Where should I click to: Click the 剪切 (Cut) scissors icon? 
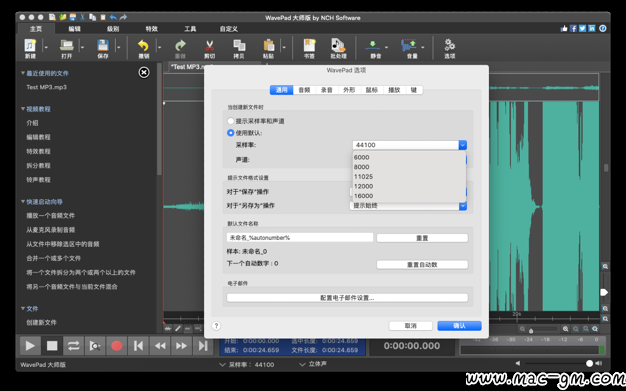(x=209, y=45)
